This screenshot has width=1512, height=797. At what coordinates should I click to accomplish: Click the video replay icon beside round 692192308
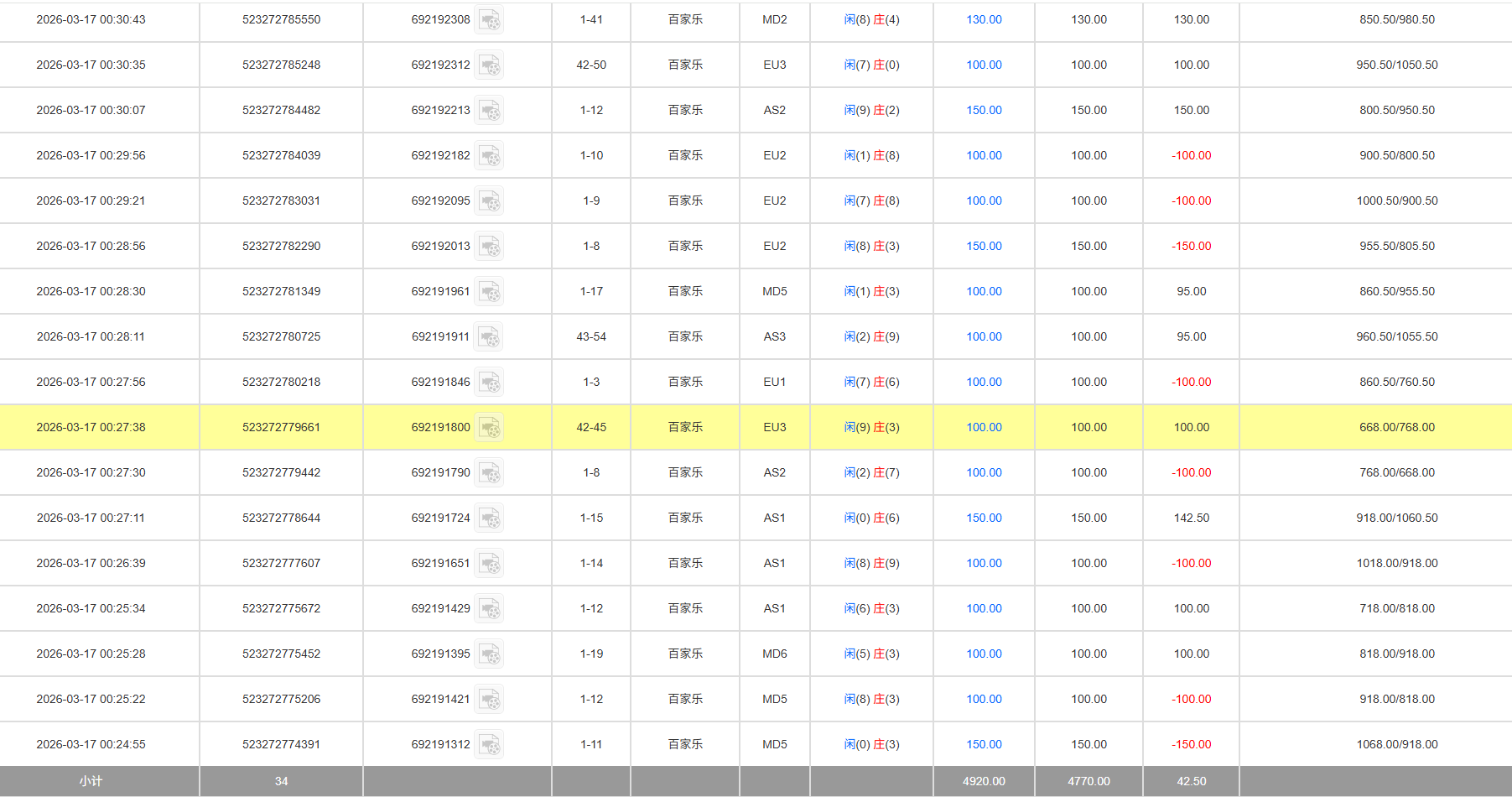489,20
